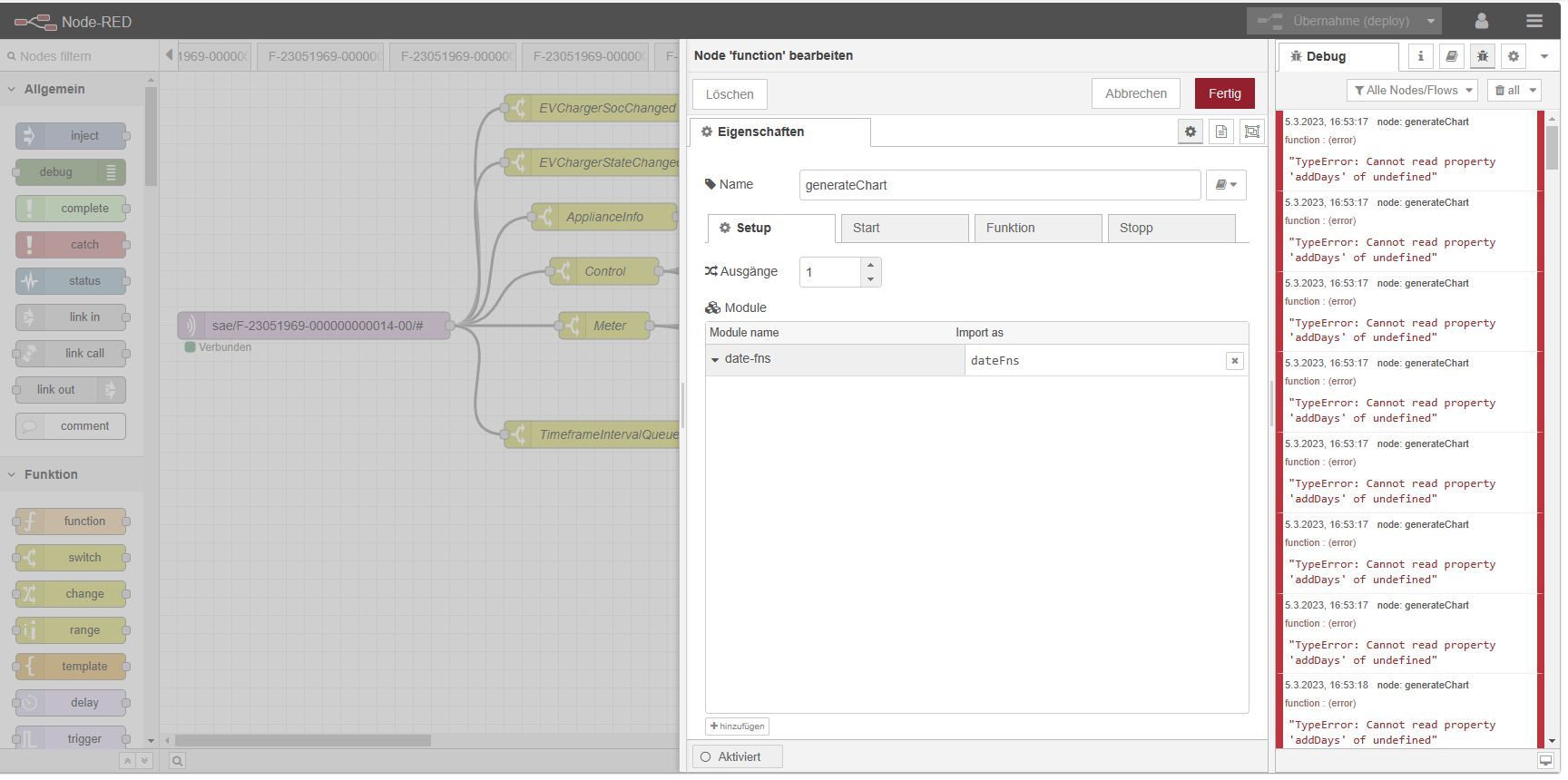The width and height of the screenshot is (1568, 780).
Task: Open name field language/type dropdown
Action: (x=1226, y=185)
